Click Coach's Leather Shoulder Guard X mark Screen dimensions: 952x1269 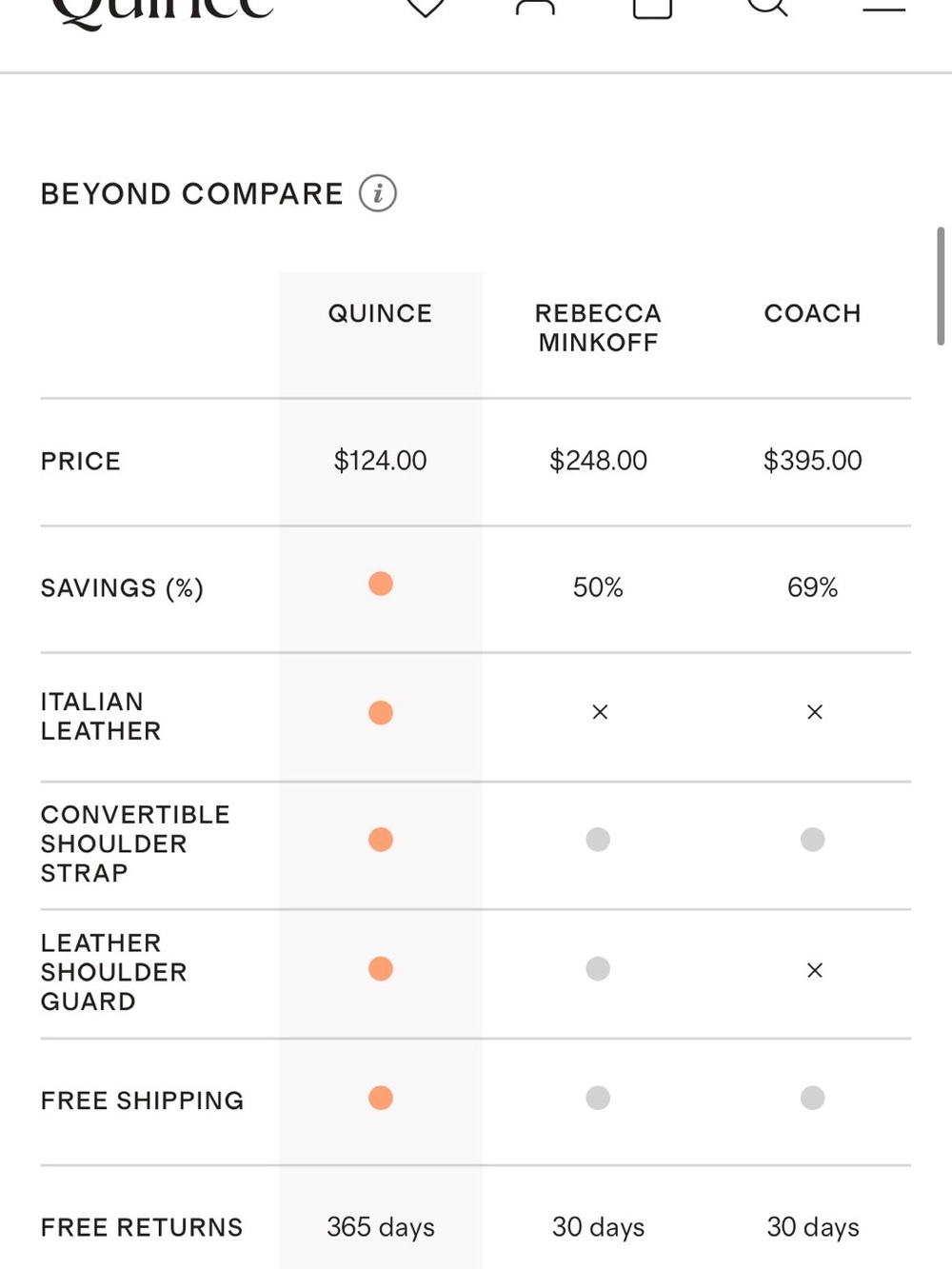click(x=815, y=970)
